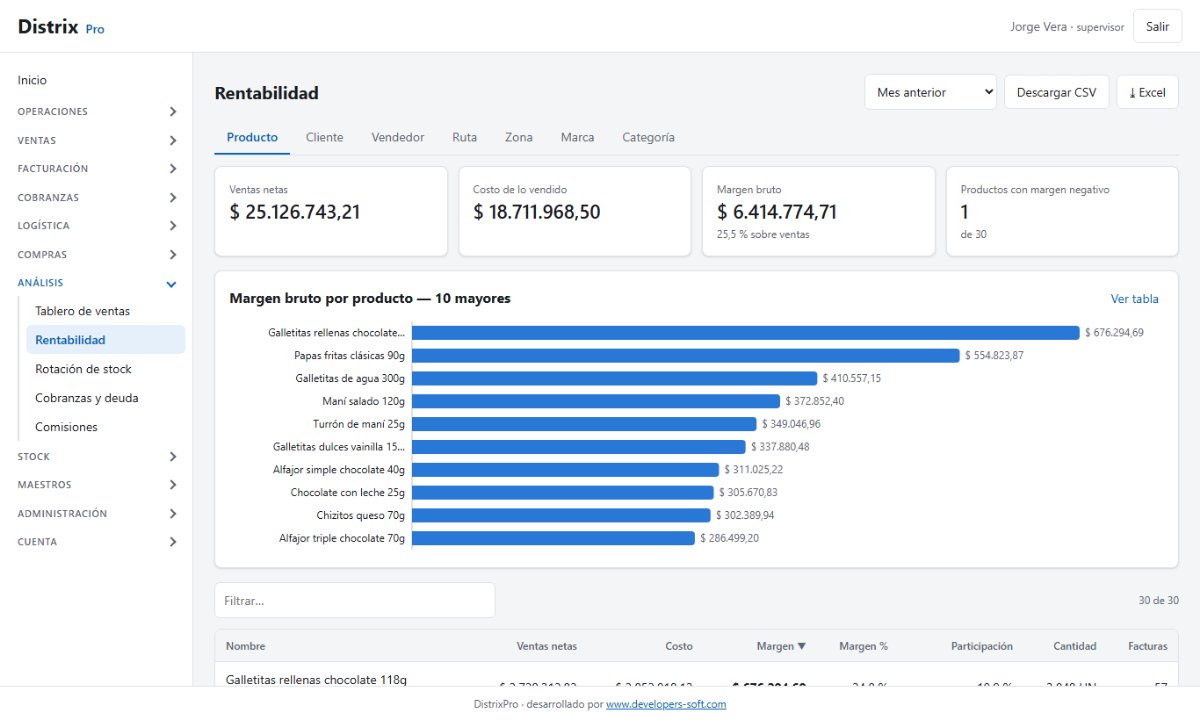The height and width of the screenshot is (720, 1200).
Task: Focus the Filtrar input field
Action: [x=355, y=600]
